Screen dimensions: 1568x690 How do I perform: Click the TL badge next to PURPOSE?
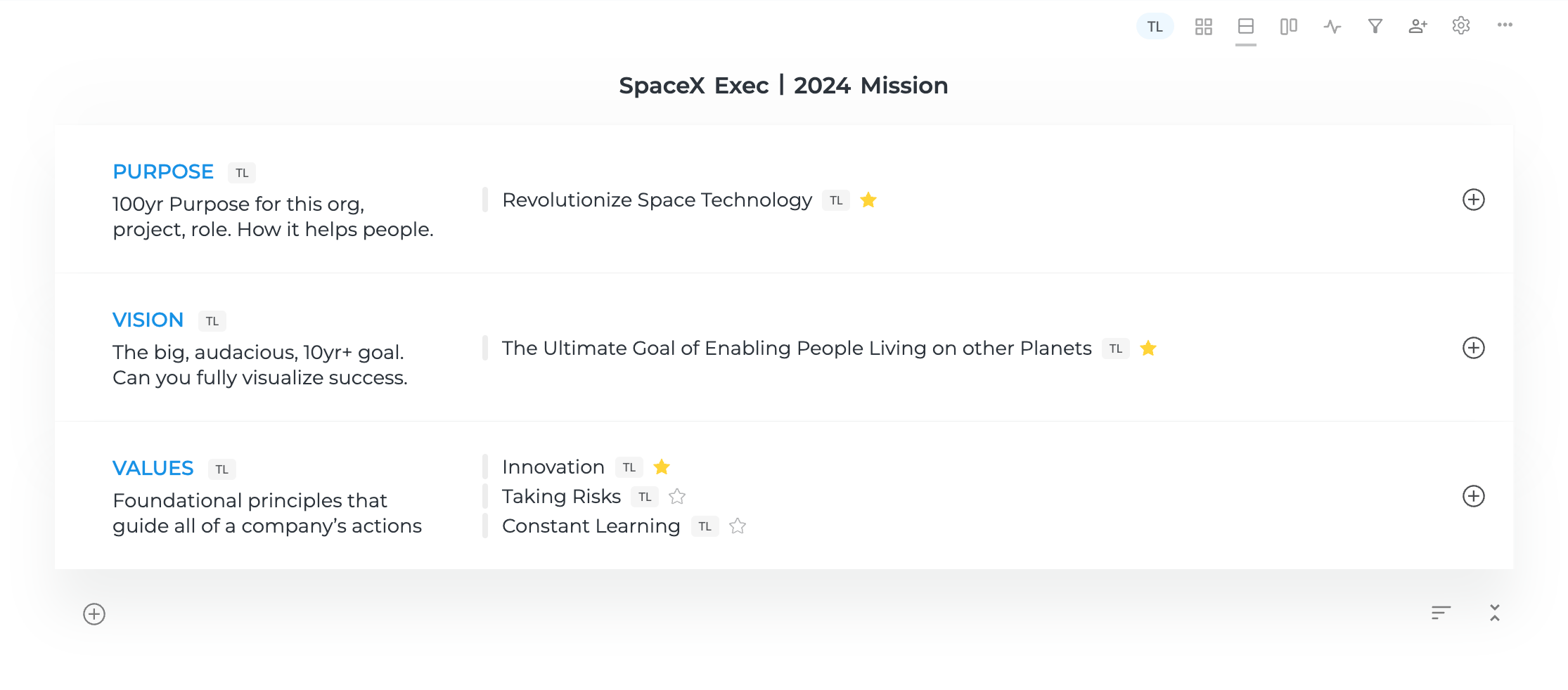[243, 172]
